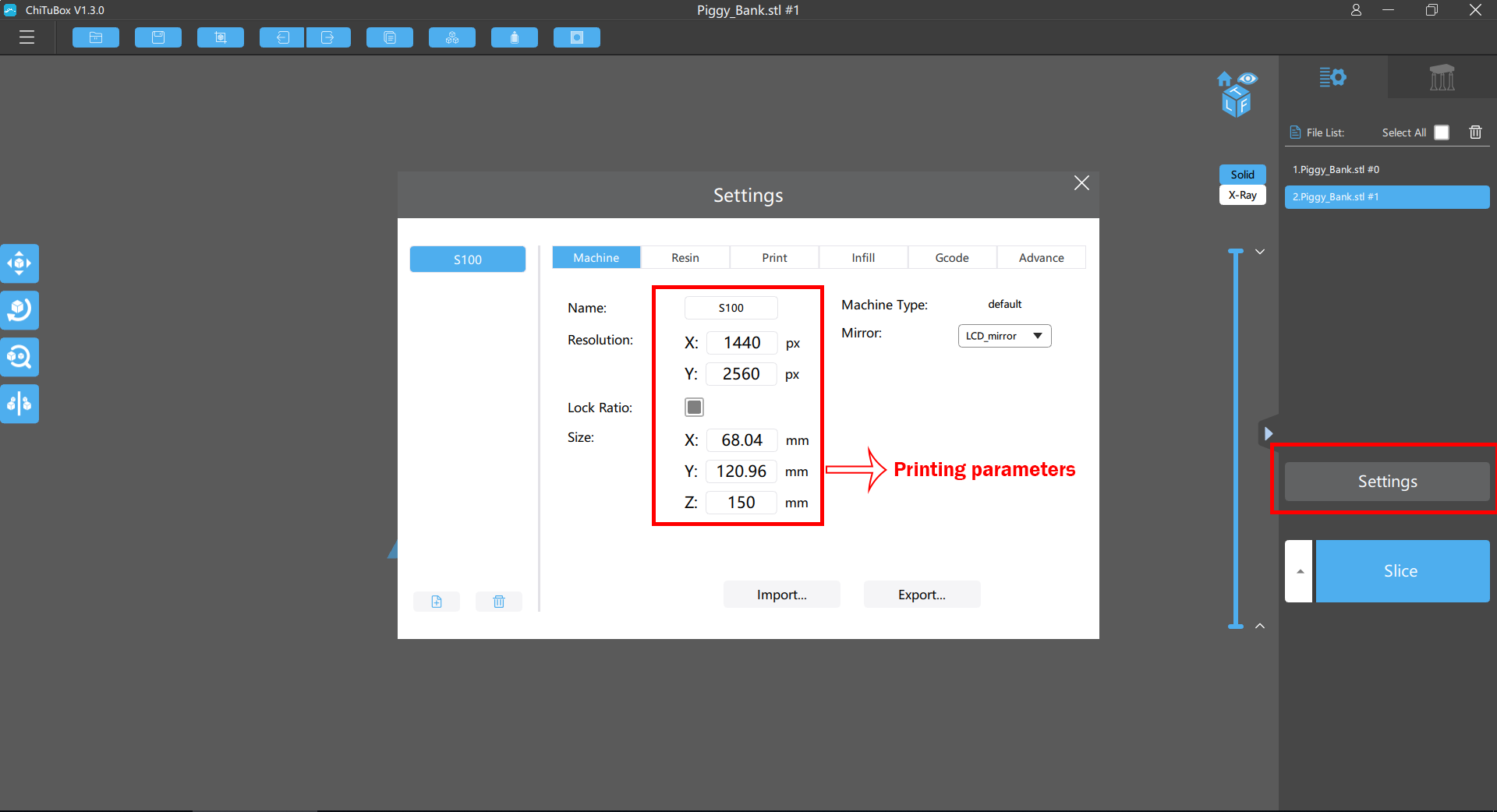Click the trash icon in File List

(x=1475, y=132)
